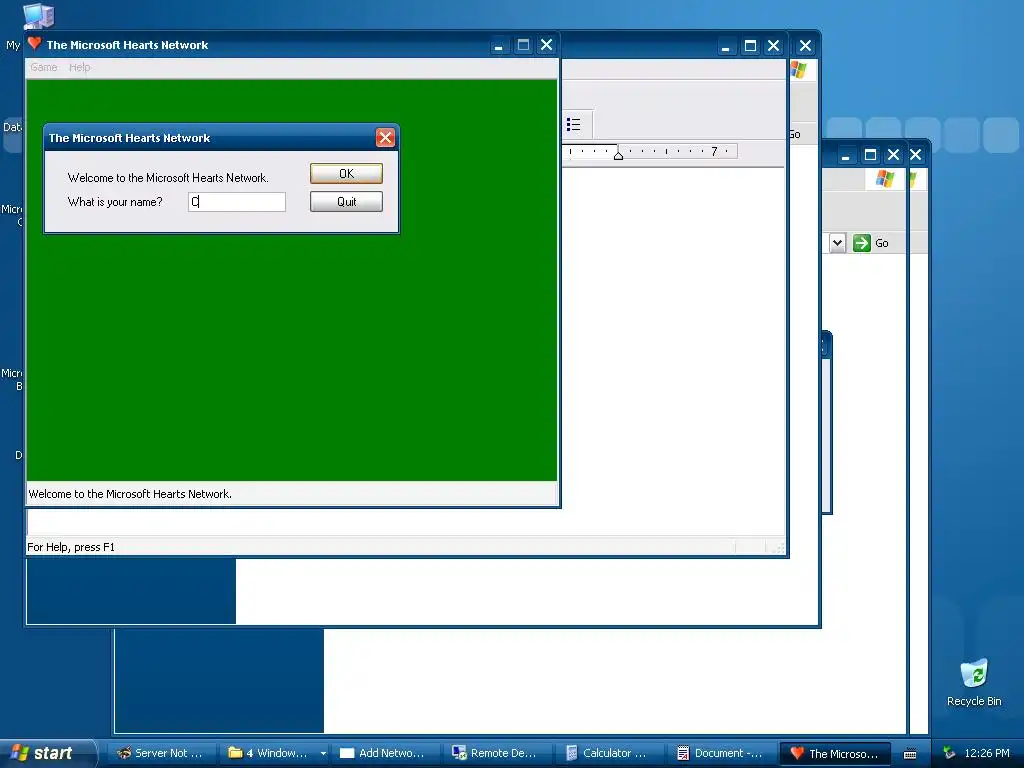The image size is (1024, 768).
Task: Click the heart icon in Hearts title bar
Action: pos(35,44)
